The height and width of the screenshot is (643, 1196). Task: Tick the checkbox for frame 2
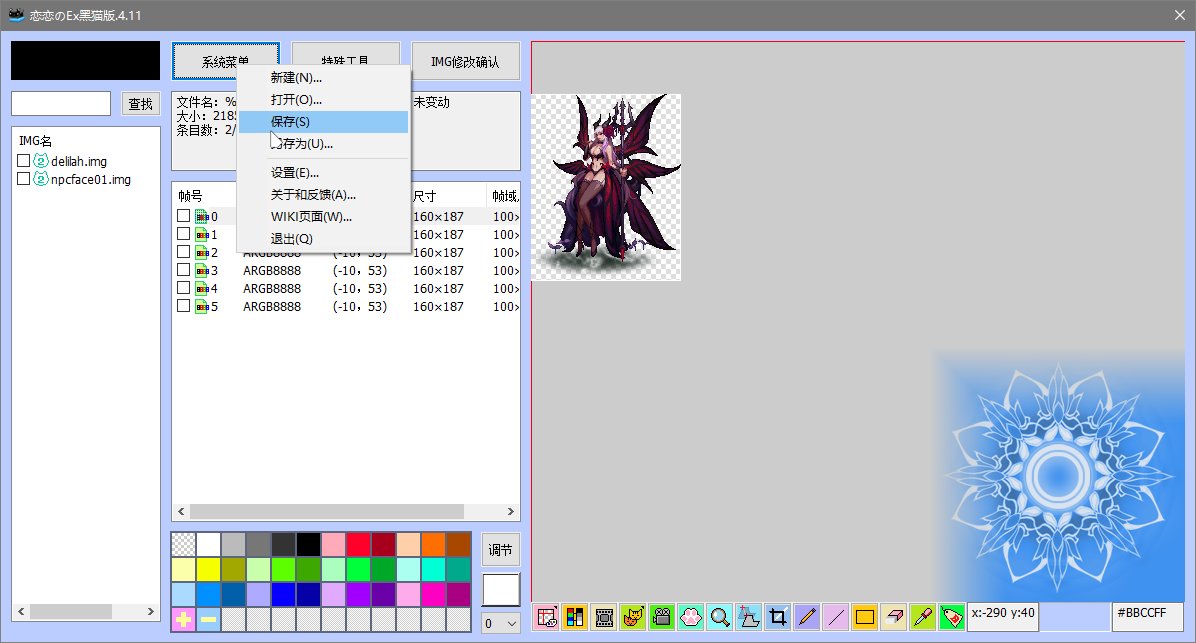[183, 252]
